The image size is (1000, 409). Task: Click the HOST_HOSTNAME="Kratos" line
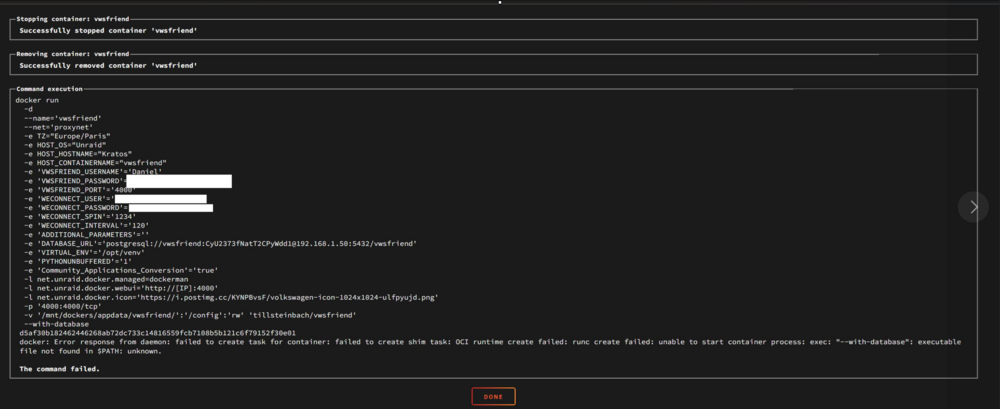78,154
